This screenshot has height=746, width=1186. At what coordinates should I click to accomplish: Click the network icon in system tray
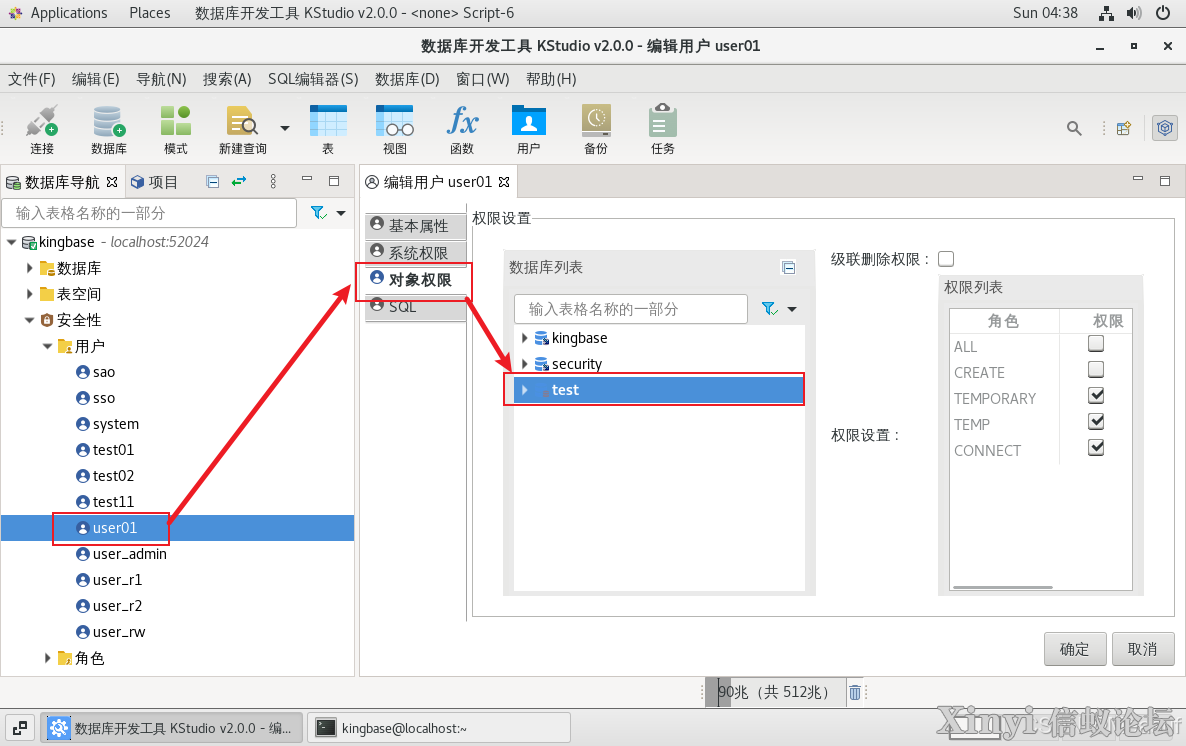pos(1106,13)
